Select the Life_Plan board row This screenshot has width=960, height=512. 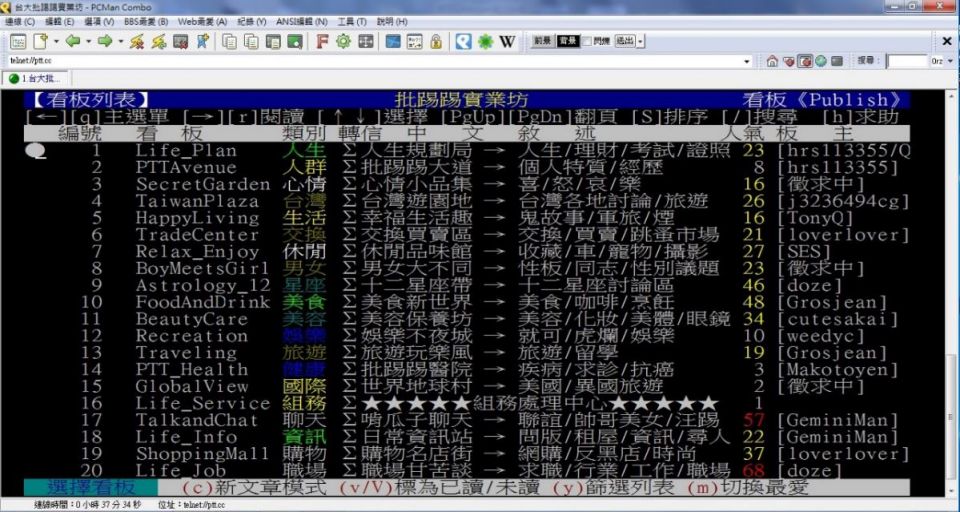[x=467, y=151]
